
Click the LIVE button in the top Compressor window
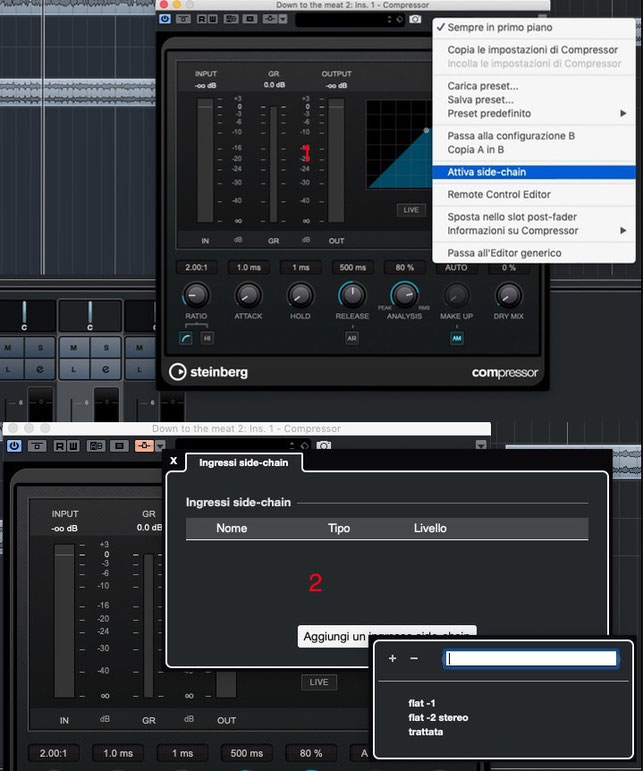[411, 210]
